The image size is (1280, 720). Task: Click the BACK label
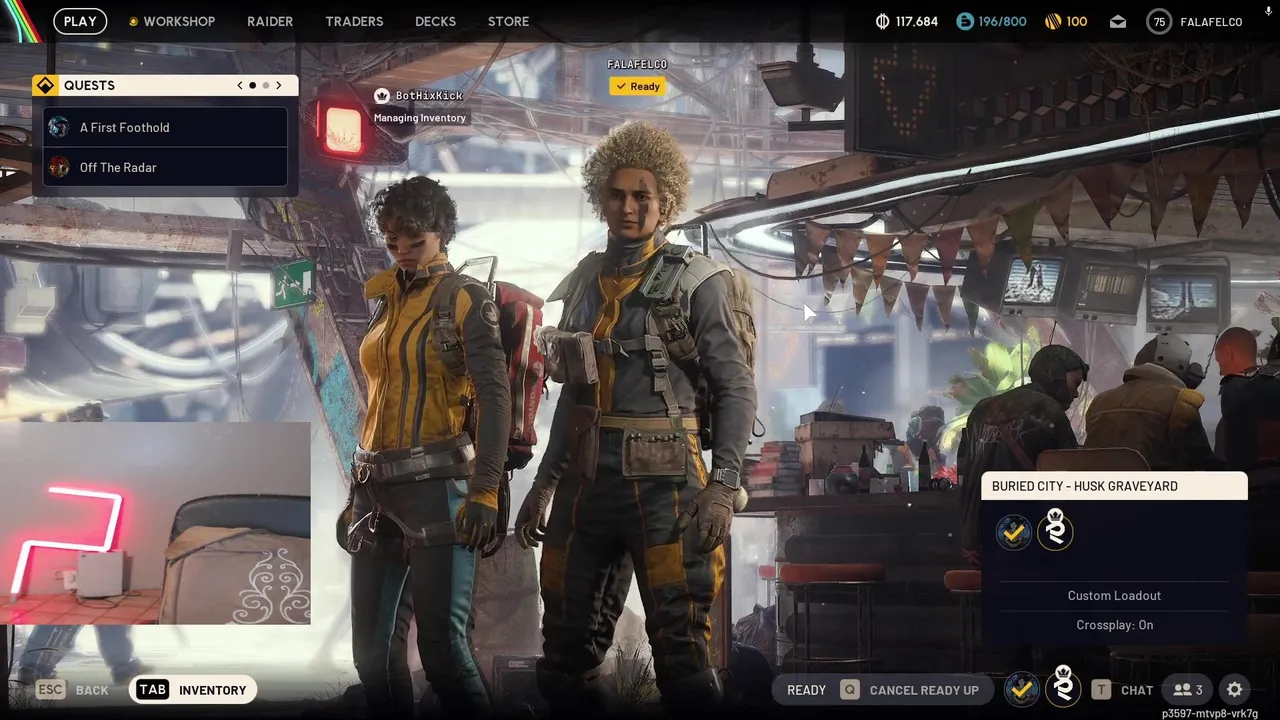[92, 690]
